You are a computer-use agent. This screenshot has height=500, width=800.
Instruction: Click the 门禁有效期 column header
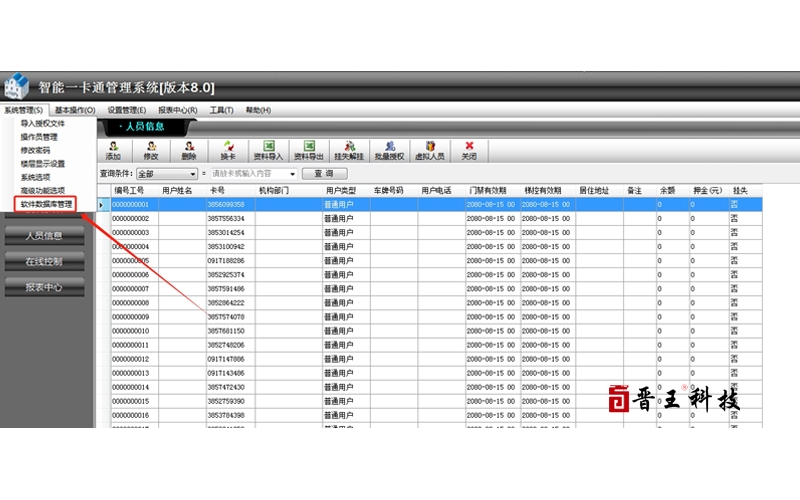pos(493,190)
